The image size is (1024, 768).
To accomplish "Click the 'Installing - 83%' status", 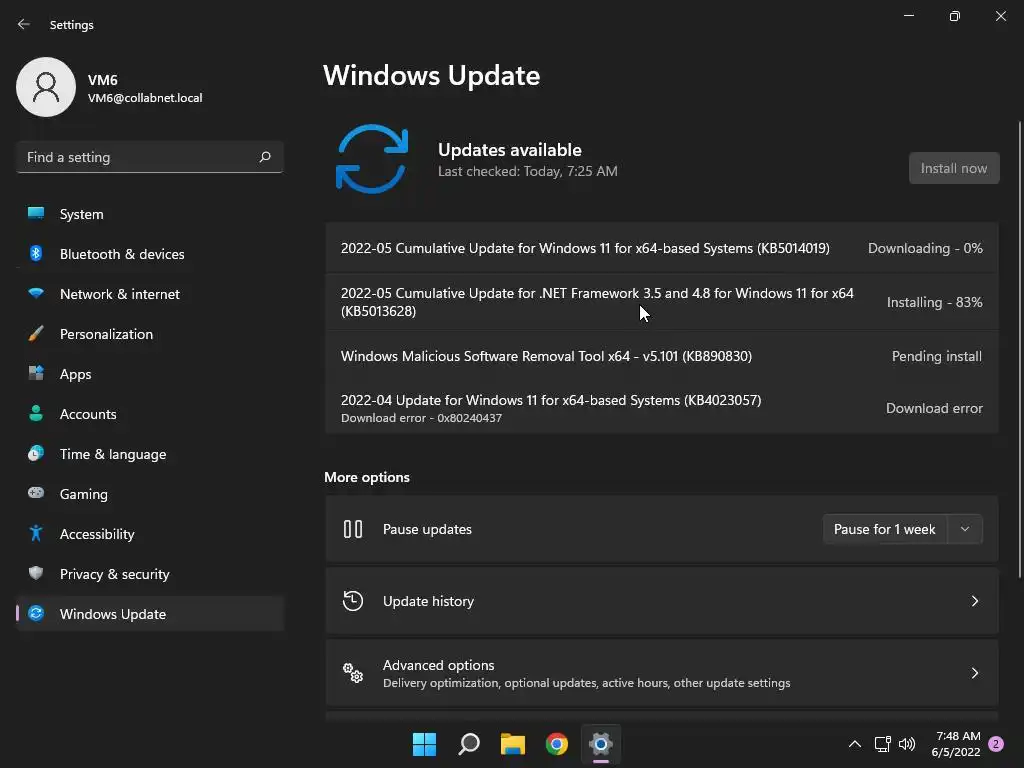I will [935, 302].
